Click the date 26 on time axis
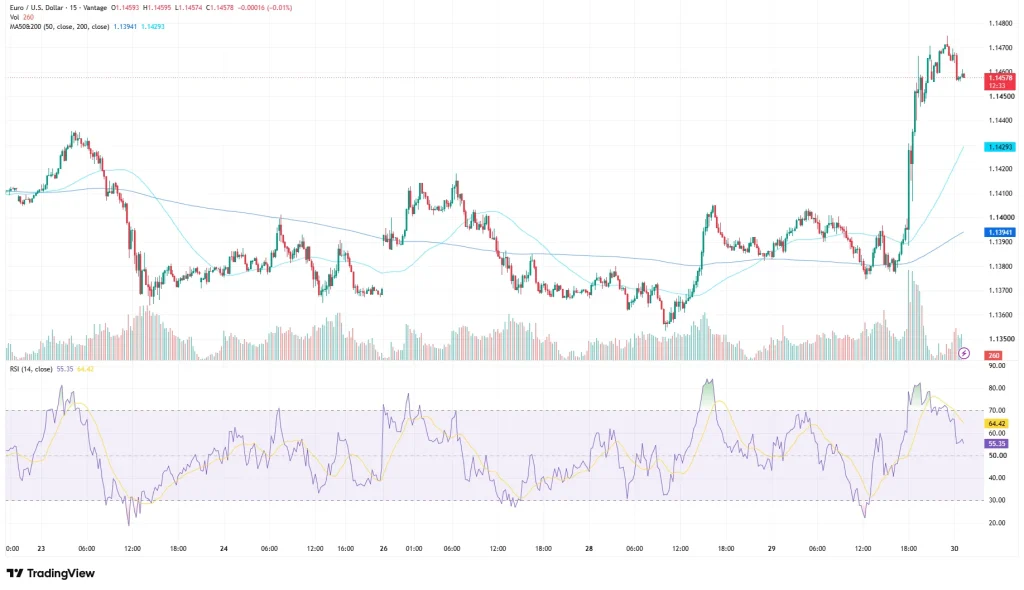This screenshot has height=590, width=1024. tap(383, 549)
